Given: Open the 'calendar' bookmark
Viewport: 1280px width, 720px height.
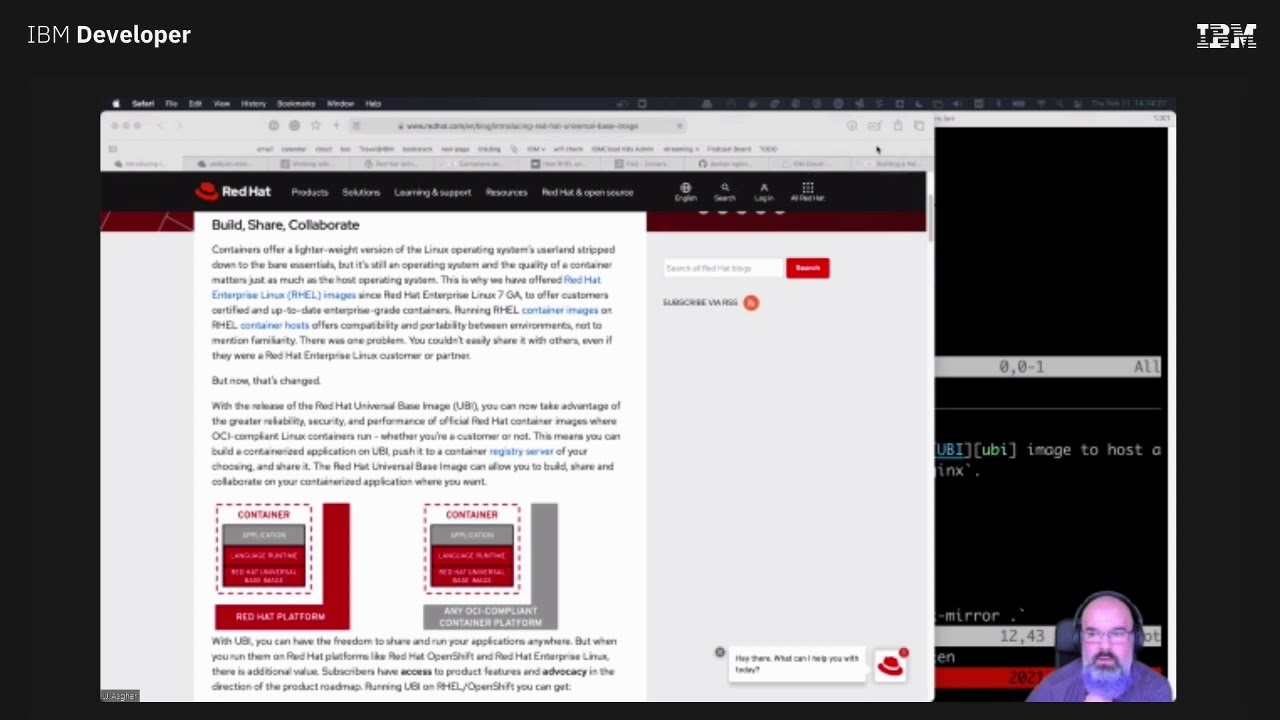Looking at the screenshot, I should (294, 149).
